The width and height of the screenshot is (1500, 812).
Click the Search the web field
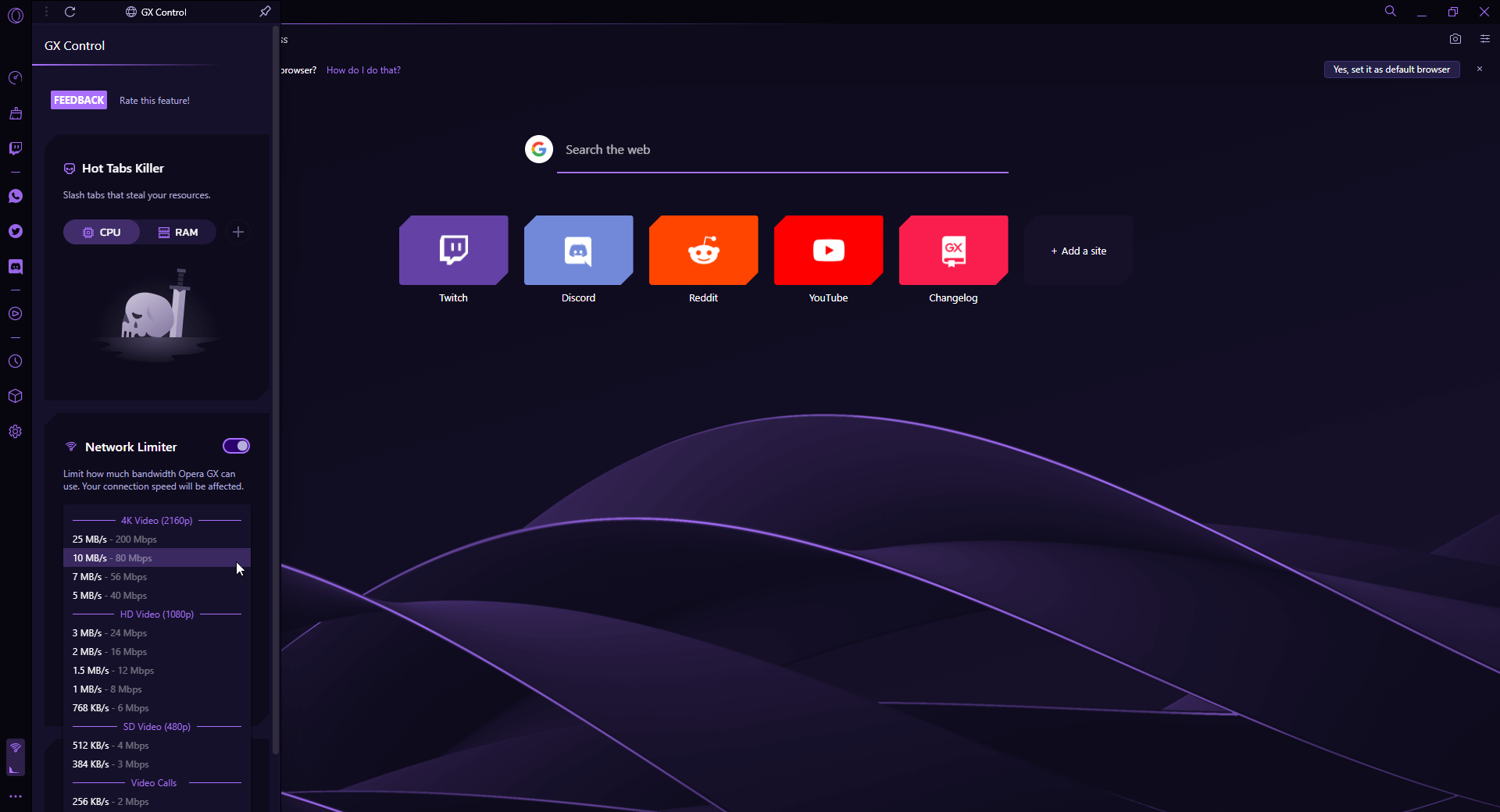click(781, 150)
